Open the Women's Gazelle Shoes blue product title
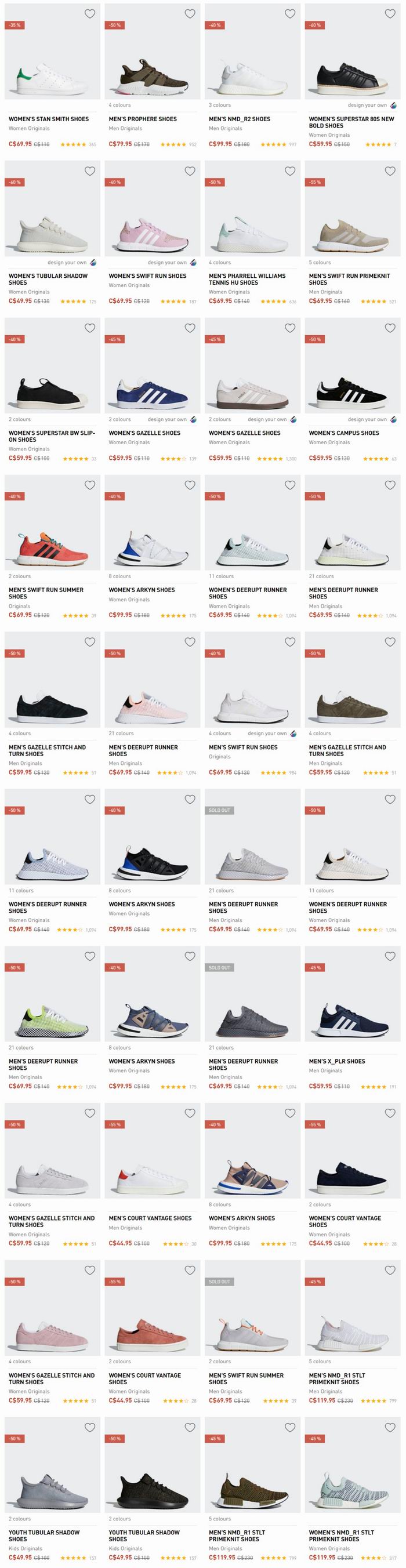 point(144,433)
